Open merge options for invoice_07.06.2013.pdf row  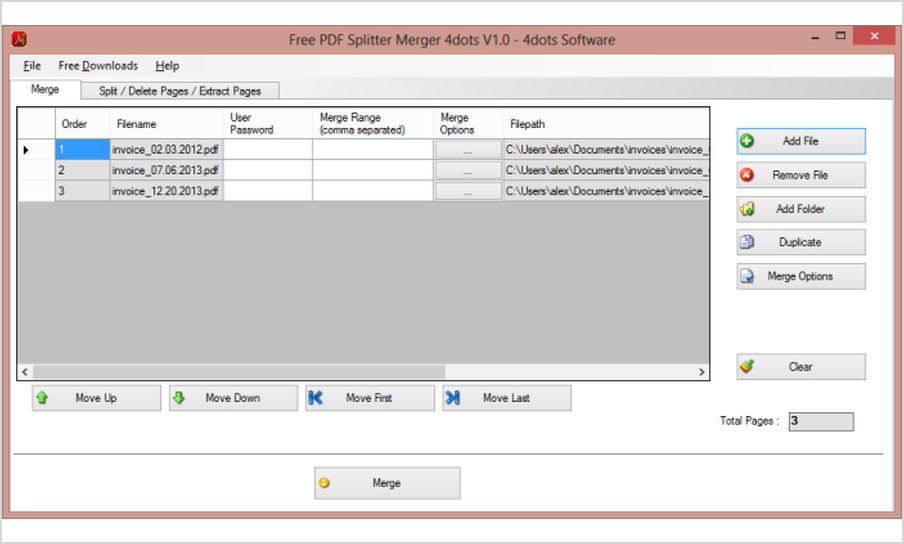pyautogui.click(x=468, y=171)
